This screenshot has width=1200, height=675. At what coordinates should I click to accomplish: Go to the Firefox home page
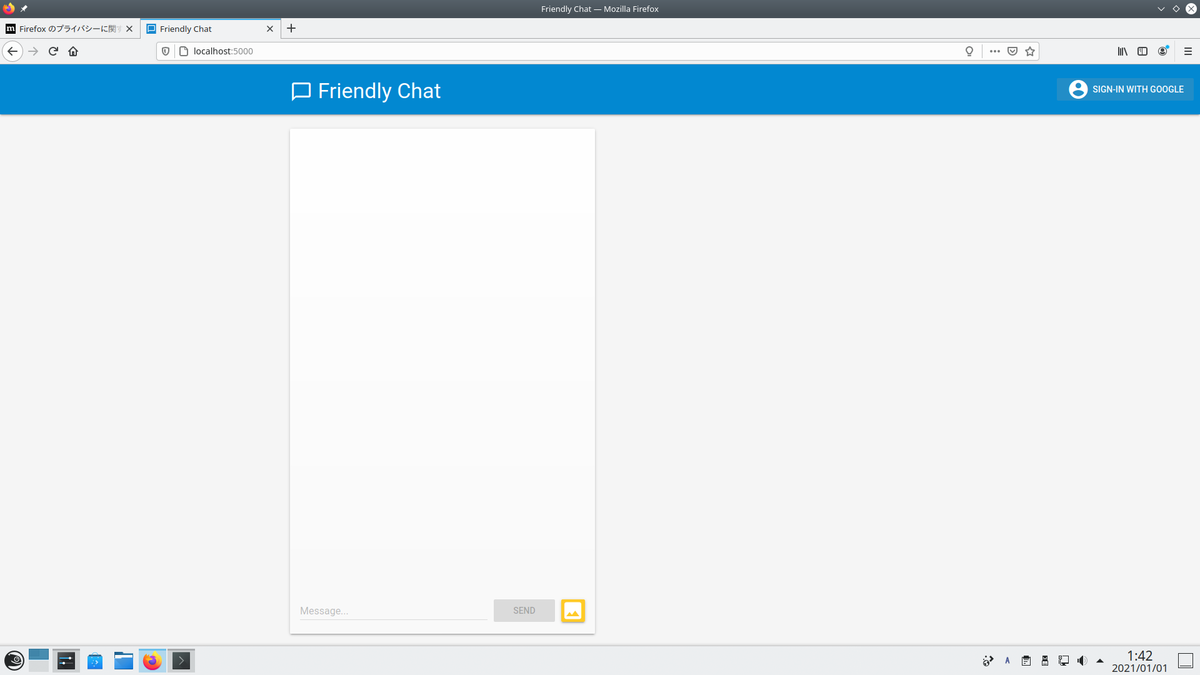[x=73, y=51]
